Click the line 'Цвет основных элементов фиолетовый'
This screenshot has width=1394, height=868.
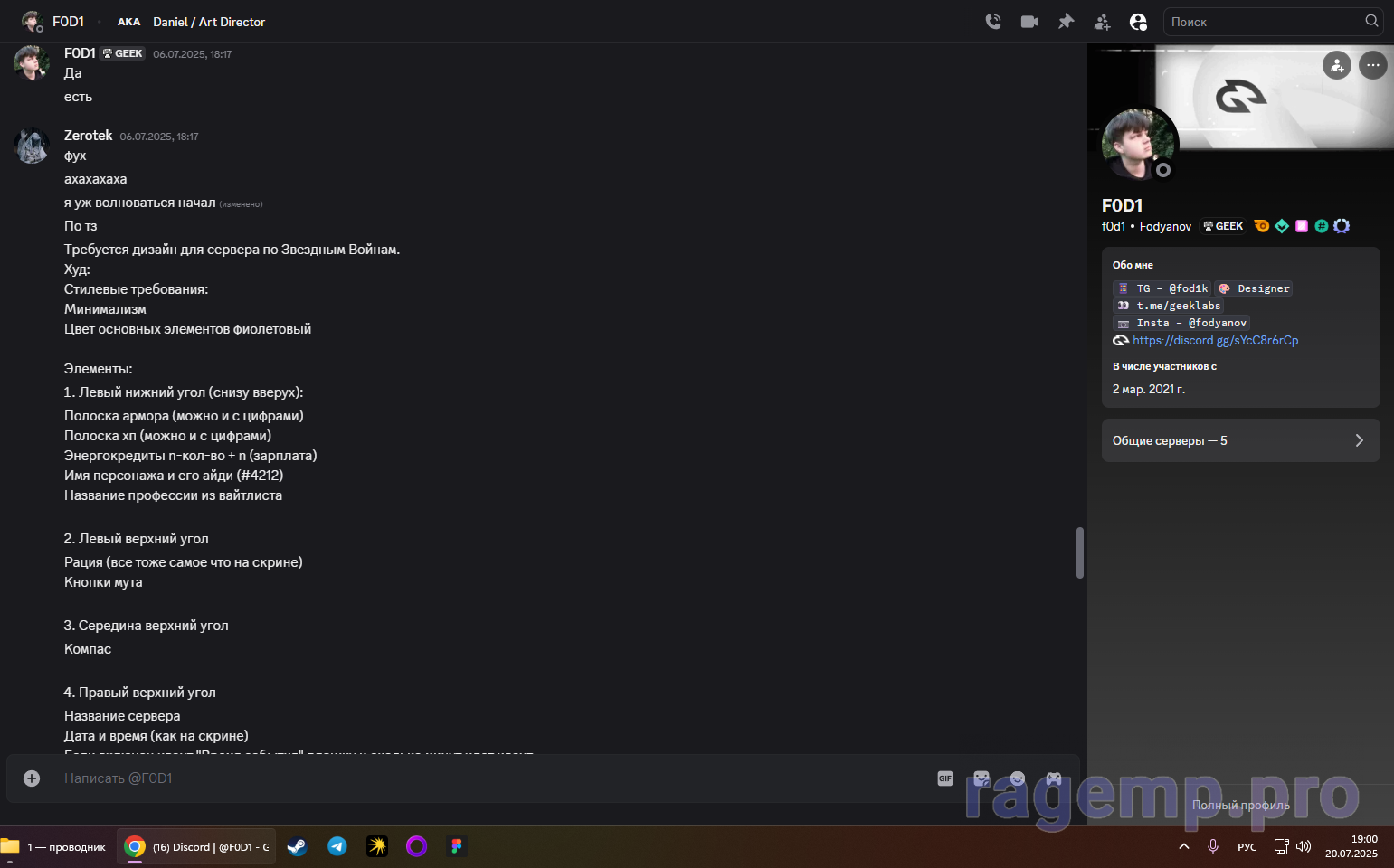coord(187,329)
